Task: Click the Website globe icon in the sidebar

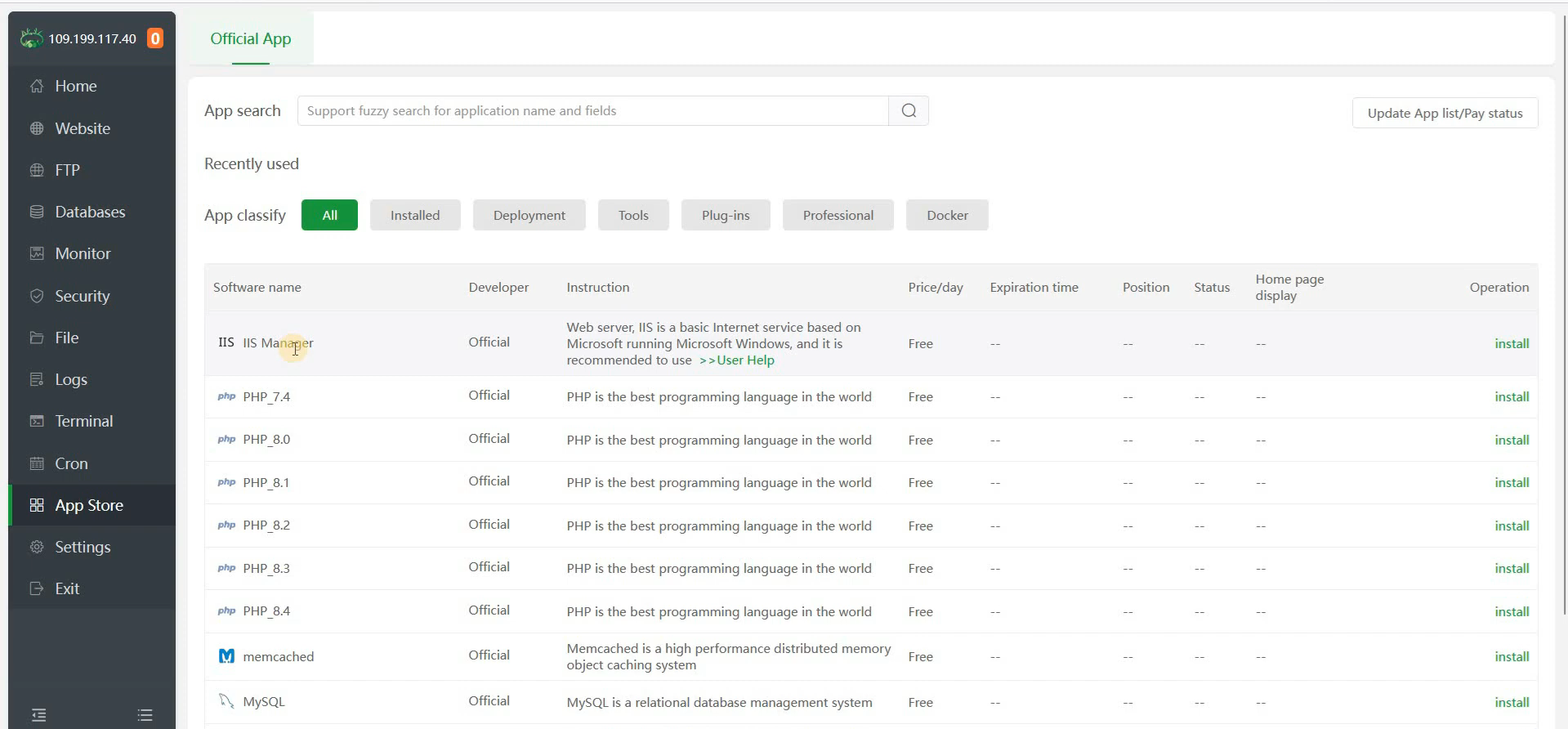Action: [37, 128]
